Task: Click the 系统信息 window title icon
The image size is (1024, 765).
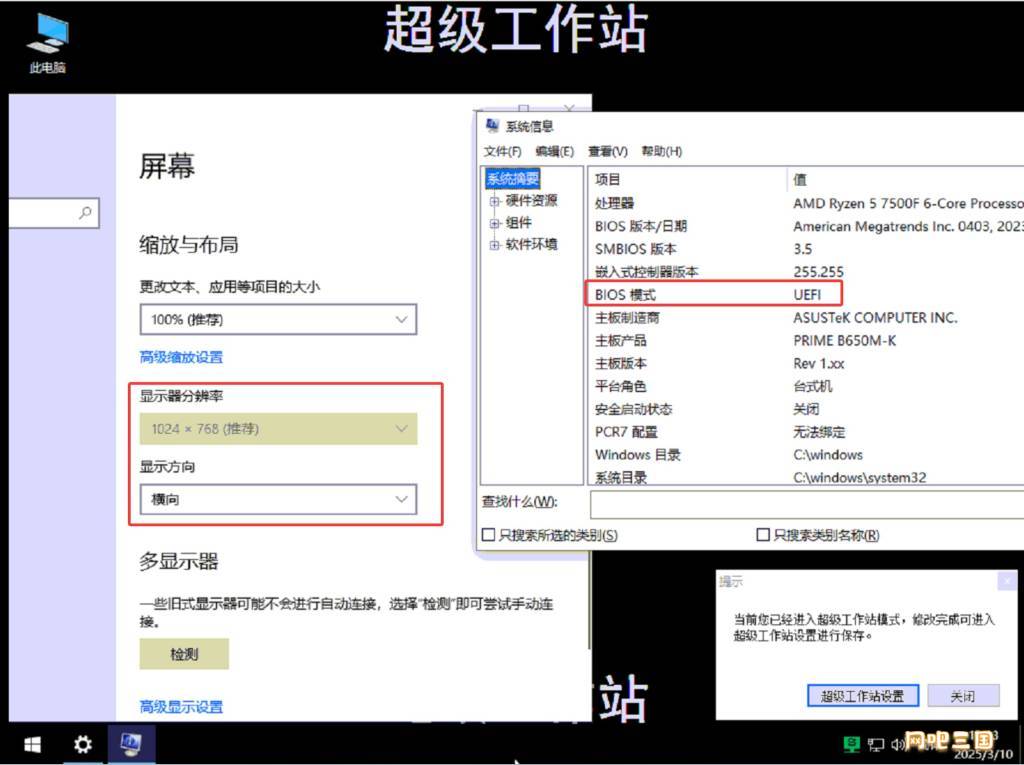Action: [492, 125]
